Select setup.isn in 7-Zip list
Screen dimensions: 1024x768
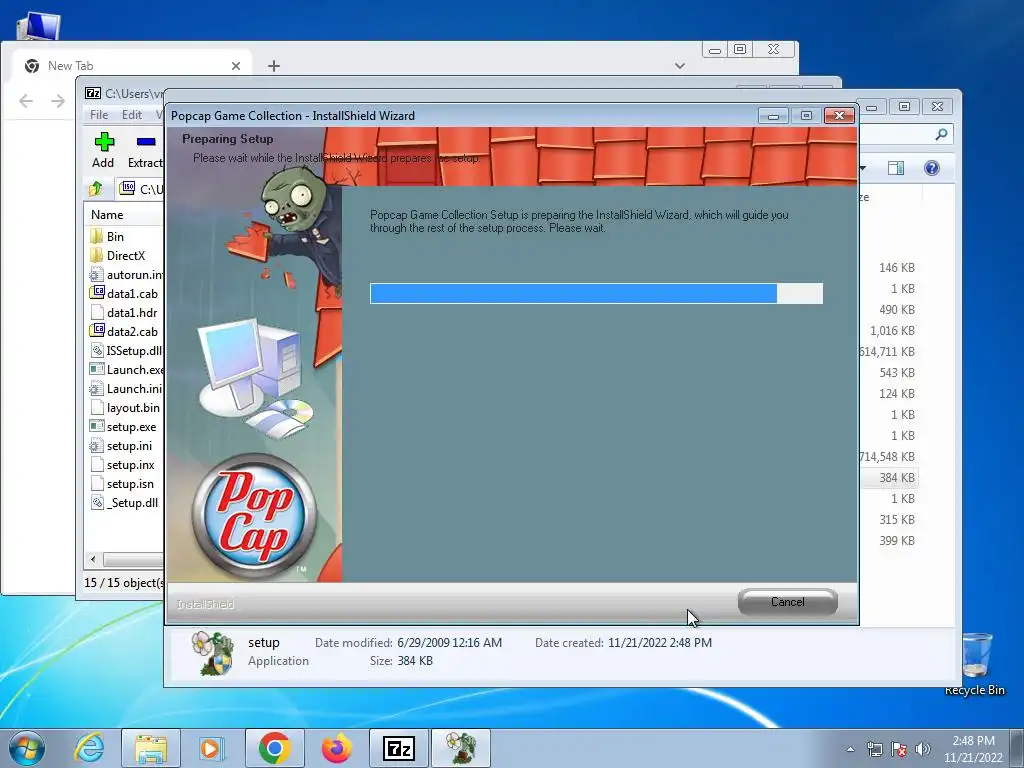pyautogui.click(x=131, y=483)
